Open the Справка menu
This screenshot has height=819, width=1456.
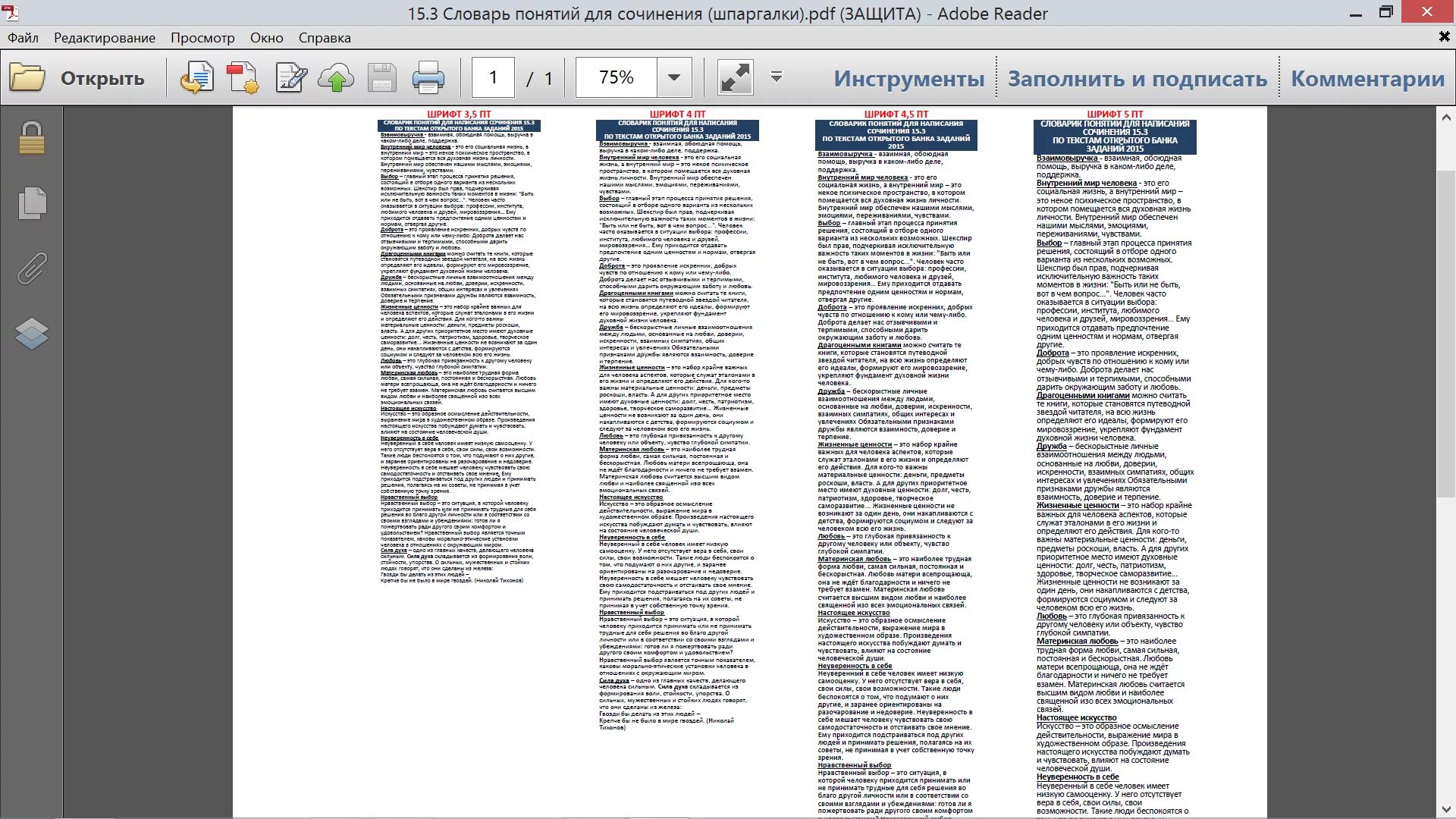[325, 37]
